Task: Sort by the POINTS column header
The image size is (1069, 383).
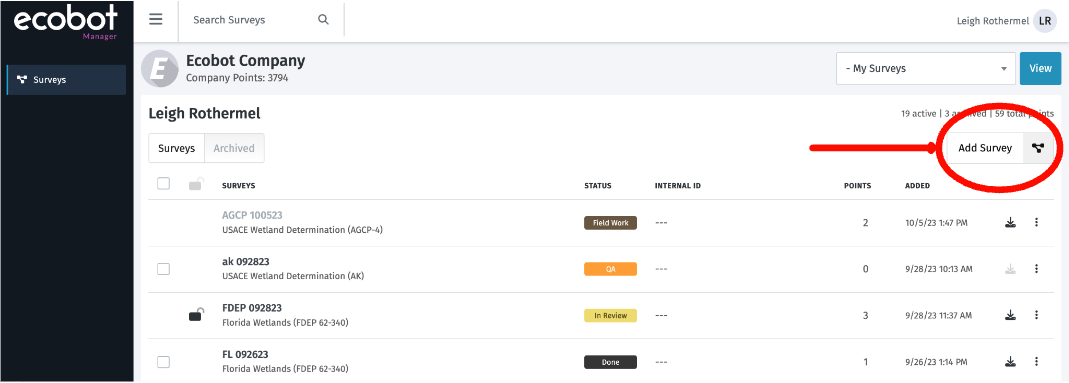Action: tap(857, 185)
